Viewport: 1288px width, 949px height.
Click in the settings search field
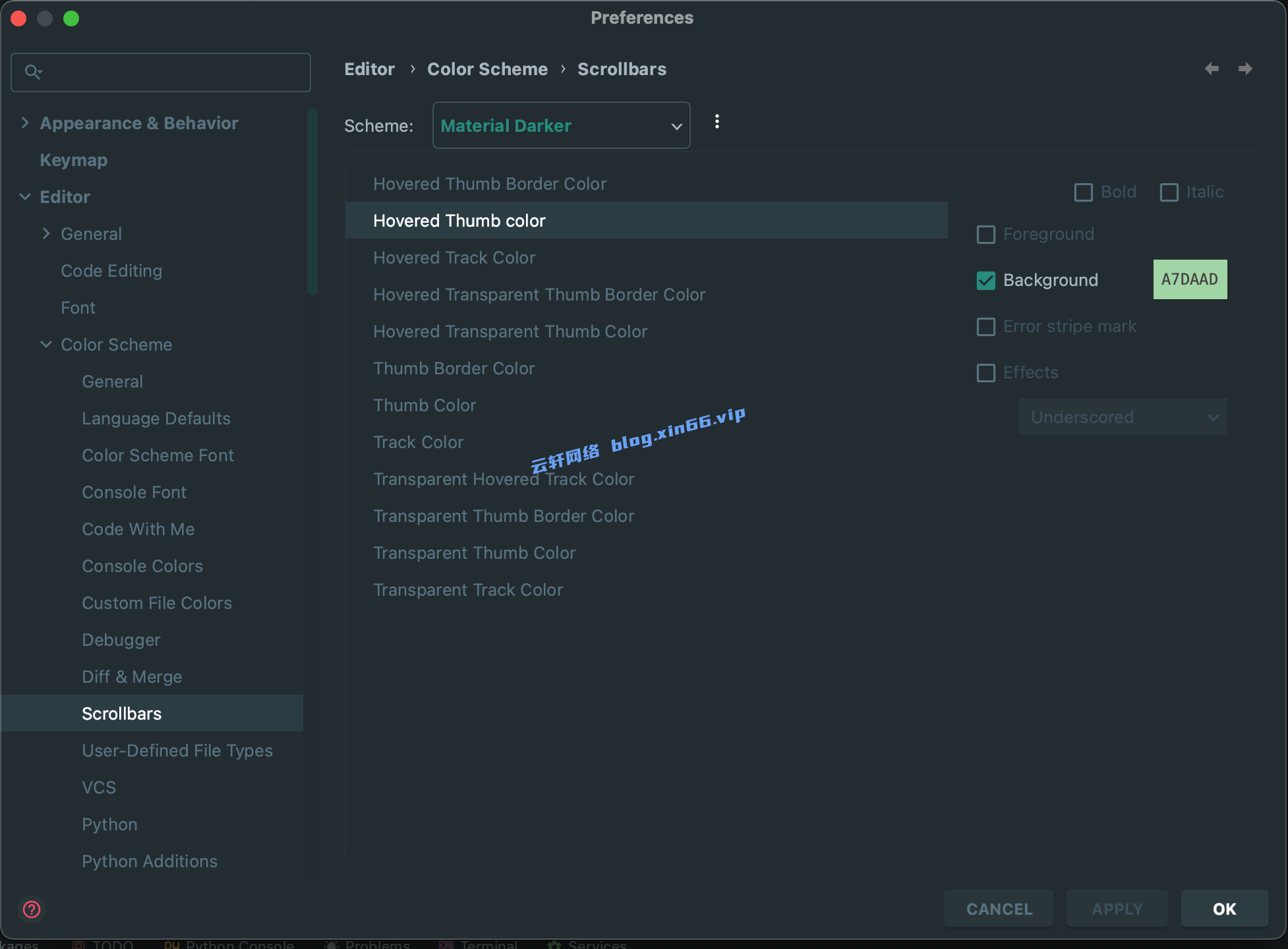point(161,72)
